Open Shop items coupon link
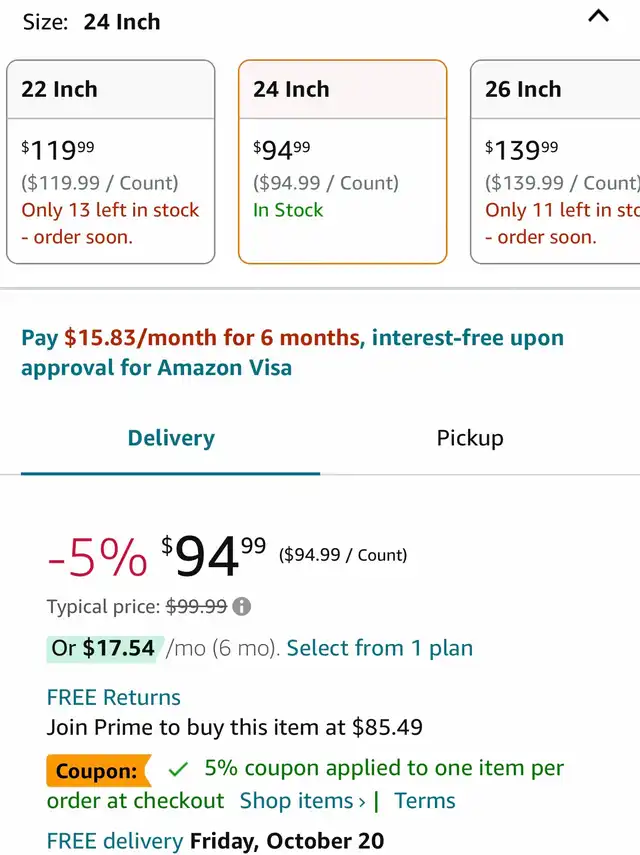 click(303, 801)
